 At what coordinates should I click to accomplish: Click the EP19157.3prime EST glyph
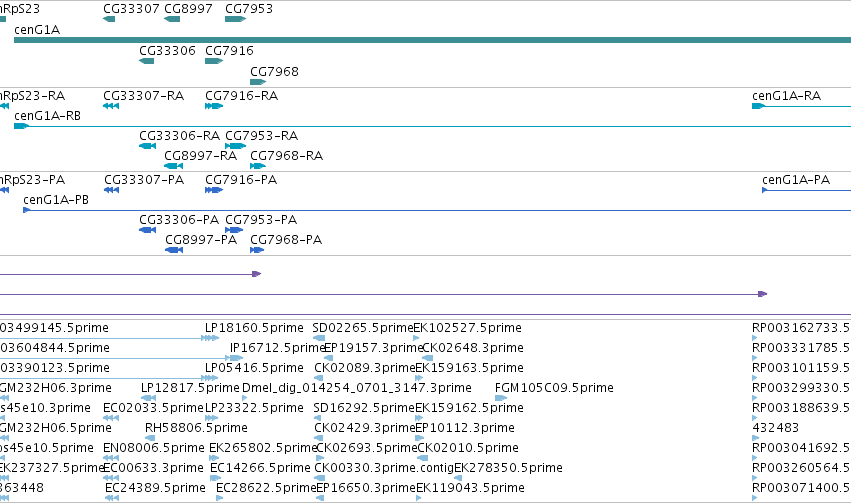pyautogui.click(x=328, y=358)
